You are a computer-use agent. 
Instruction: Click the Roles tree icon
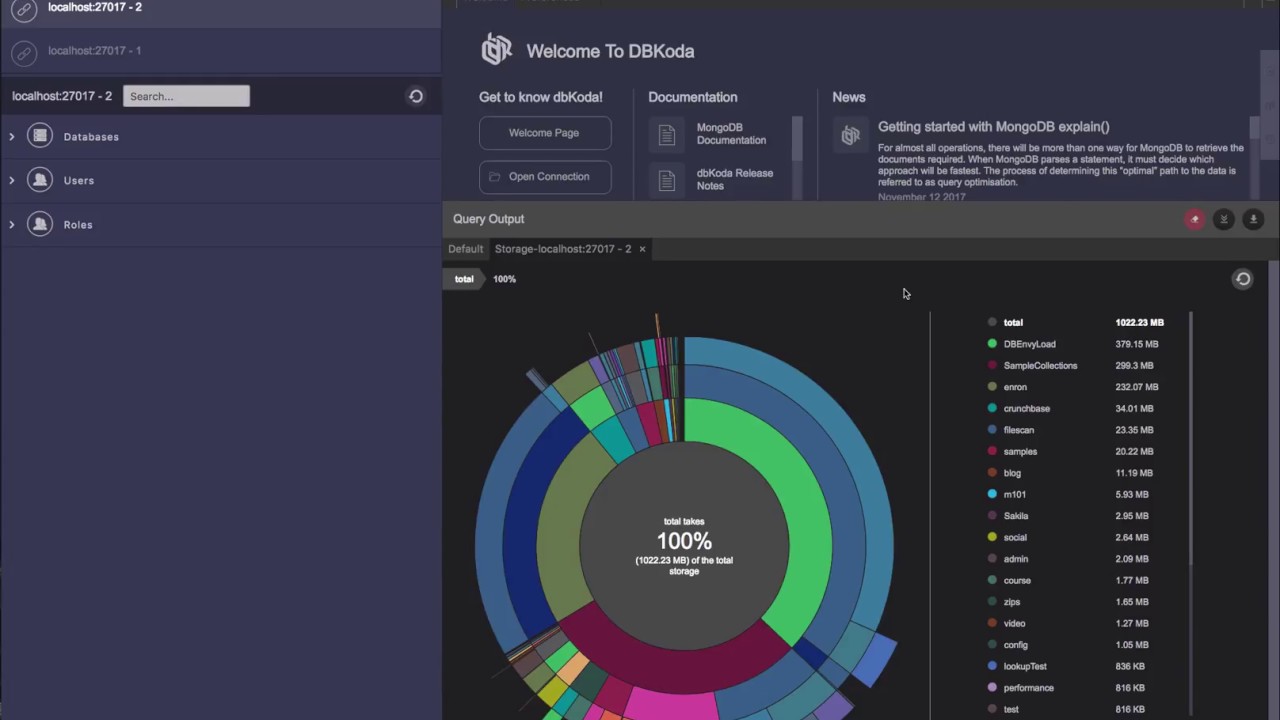pos(40,224)
